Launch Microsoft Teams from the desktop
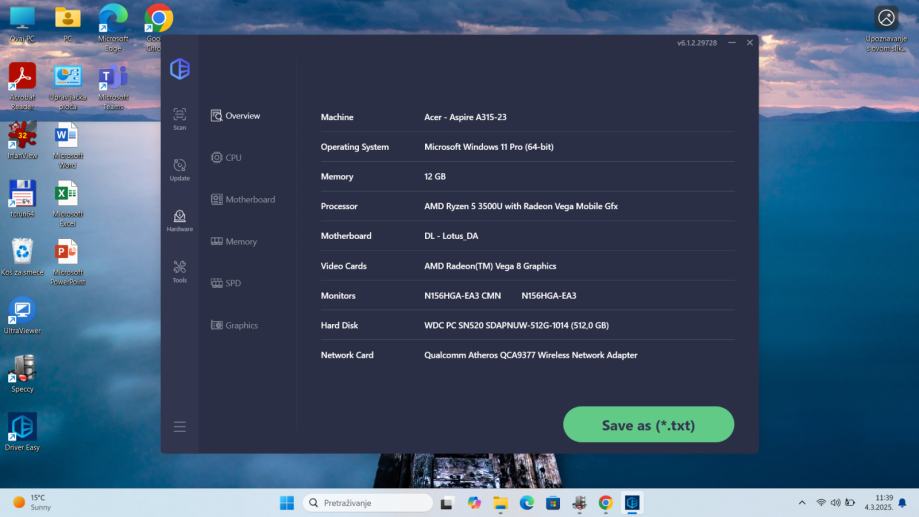 tap(113, 87)
